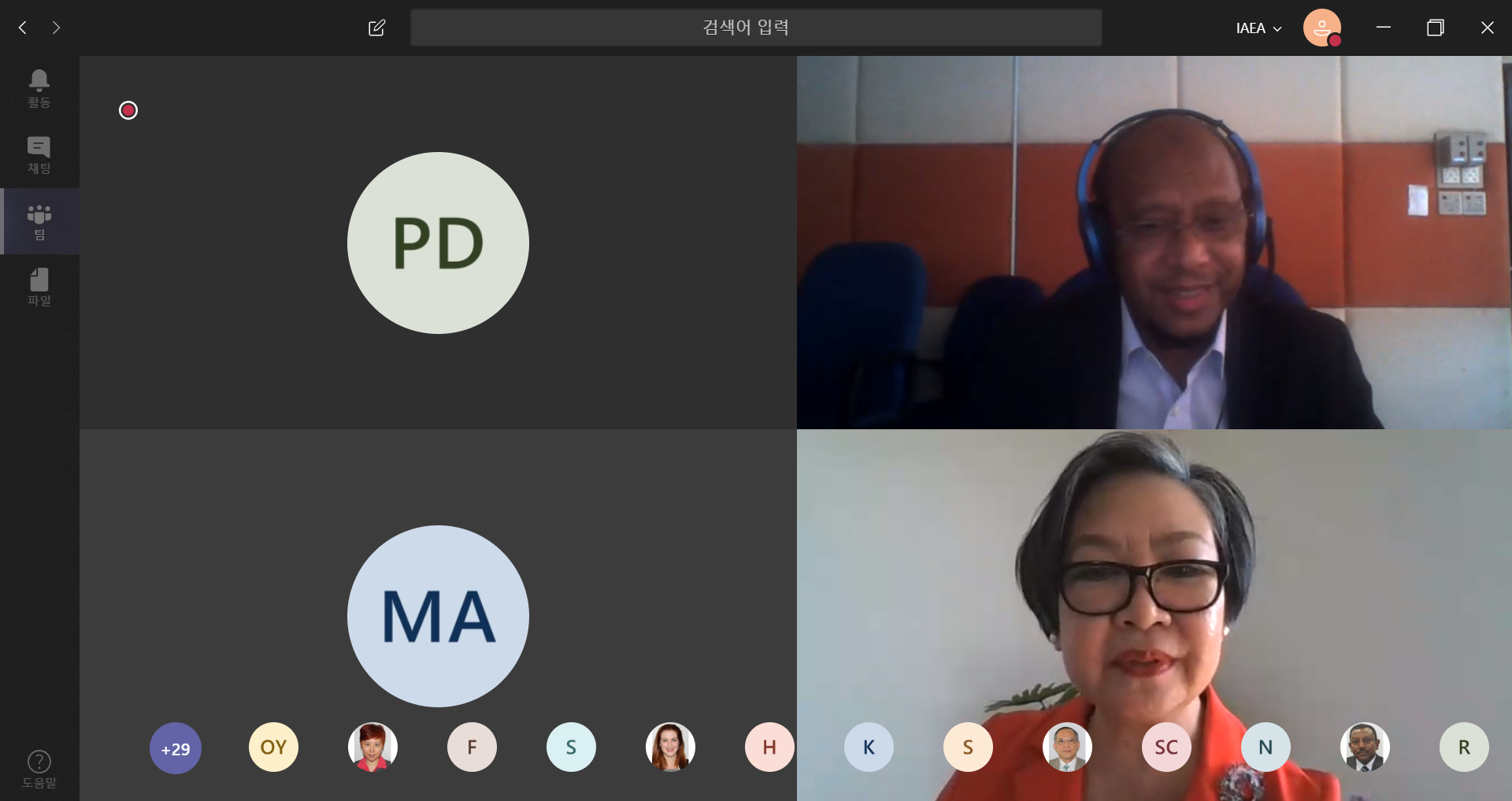
Task: Select the H participant bubble
Action: (769, 747)
